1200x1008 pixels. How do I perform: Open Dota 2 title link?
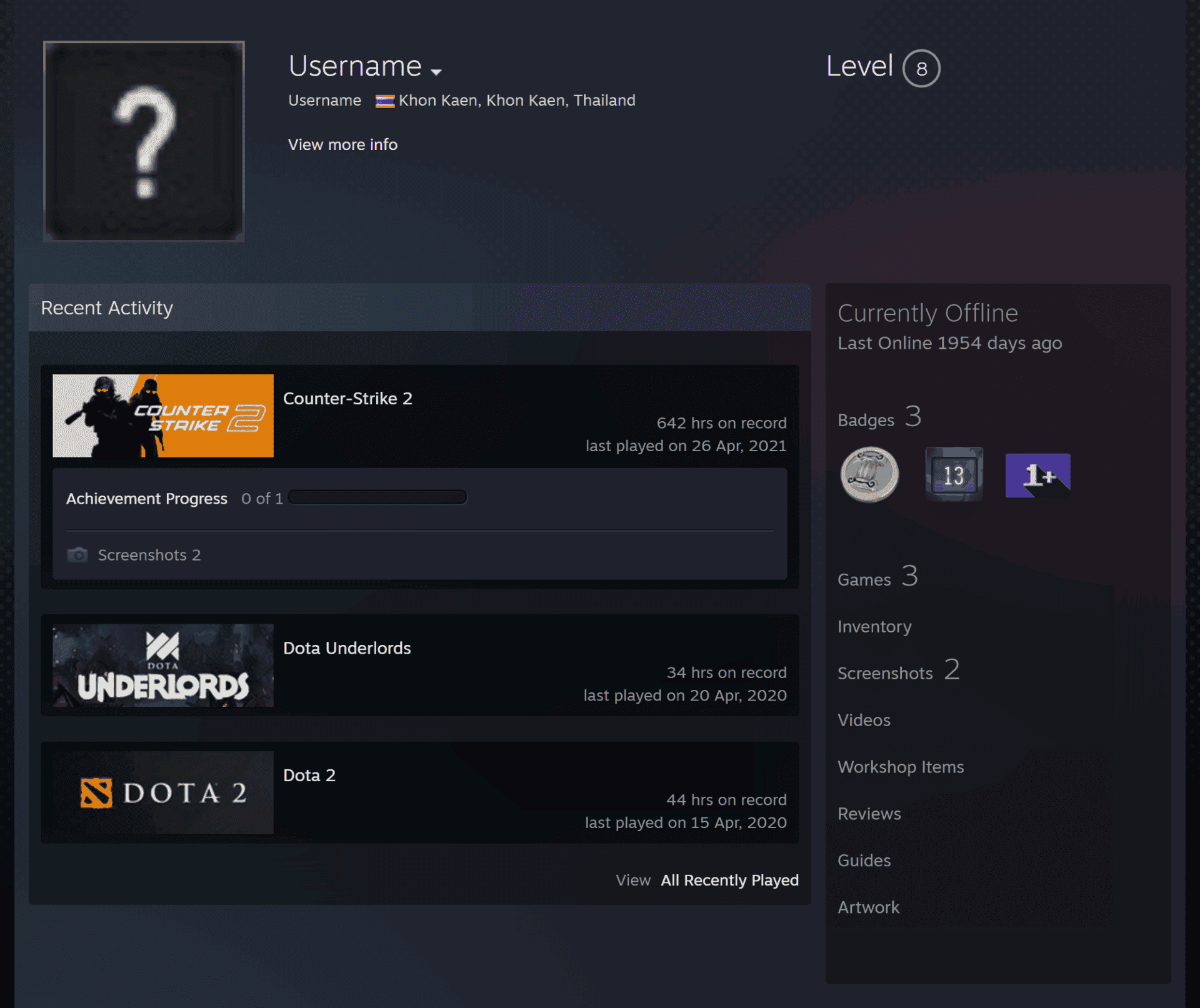point(309,776)
